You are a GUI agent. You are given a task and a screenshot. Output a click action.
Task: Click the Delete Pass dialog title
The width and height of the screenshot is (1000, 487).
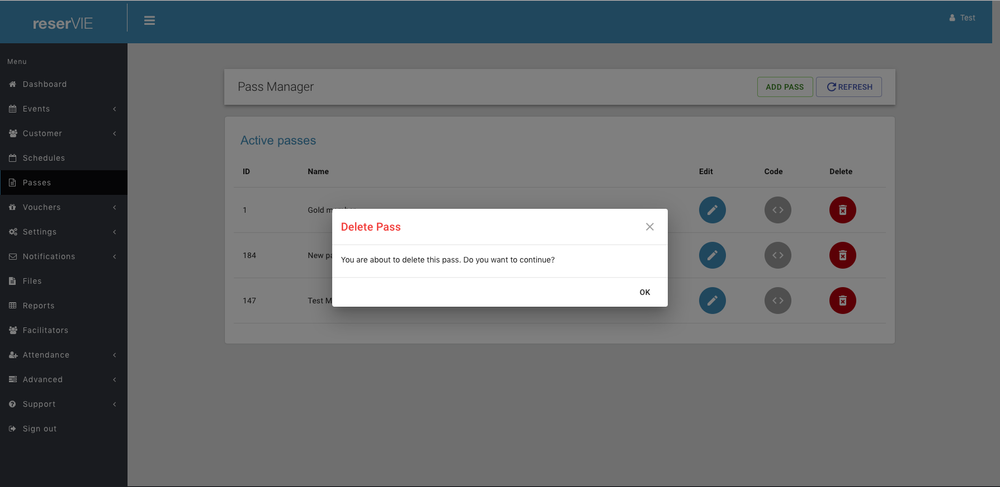pyautogui.click(x=371, y=227)
